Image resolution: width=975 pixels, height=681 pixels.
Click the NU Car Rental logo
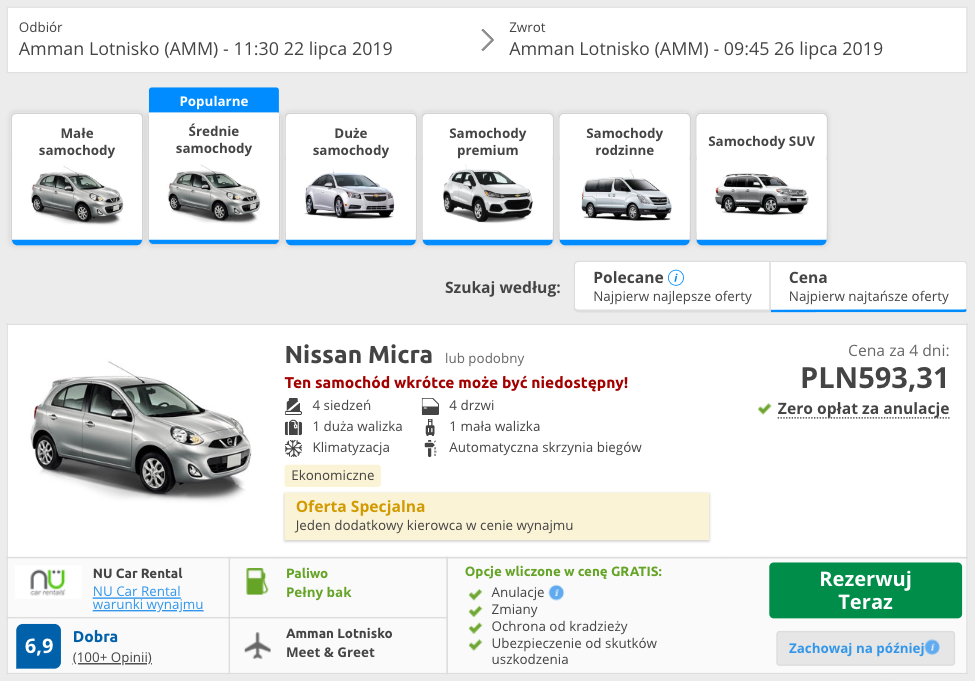point(48,582)
